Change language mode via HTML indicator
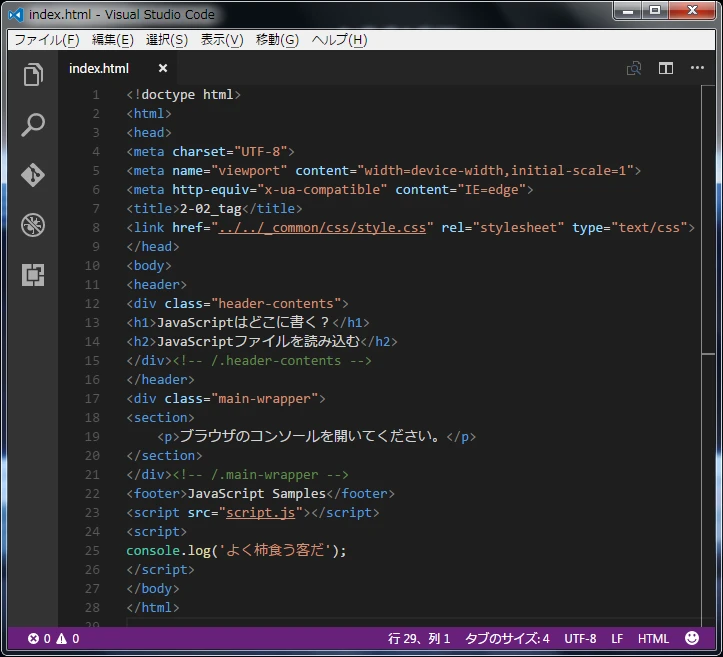The image size is (723, 657). (653, 639)
